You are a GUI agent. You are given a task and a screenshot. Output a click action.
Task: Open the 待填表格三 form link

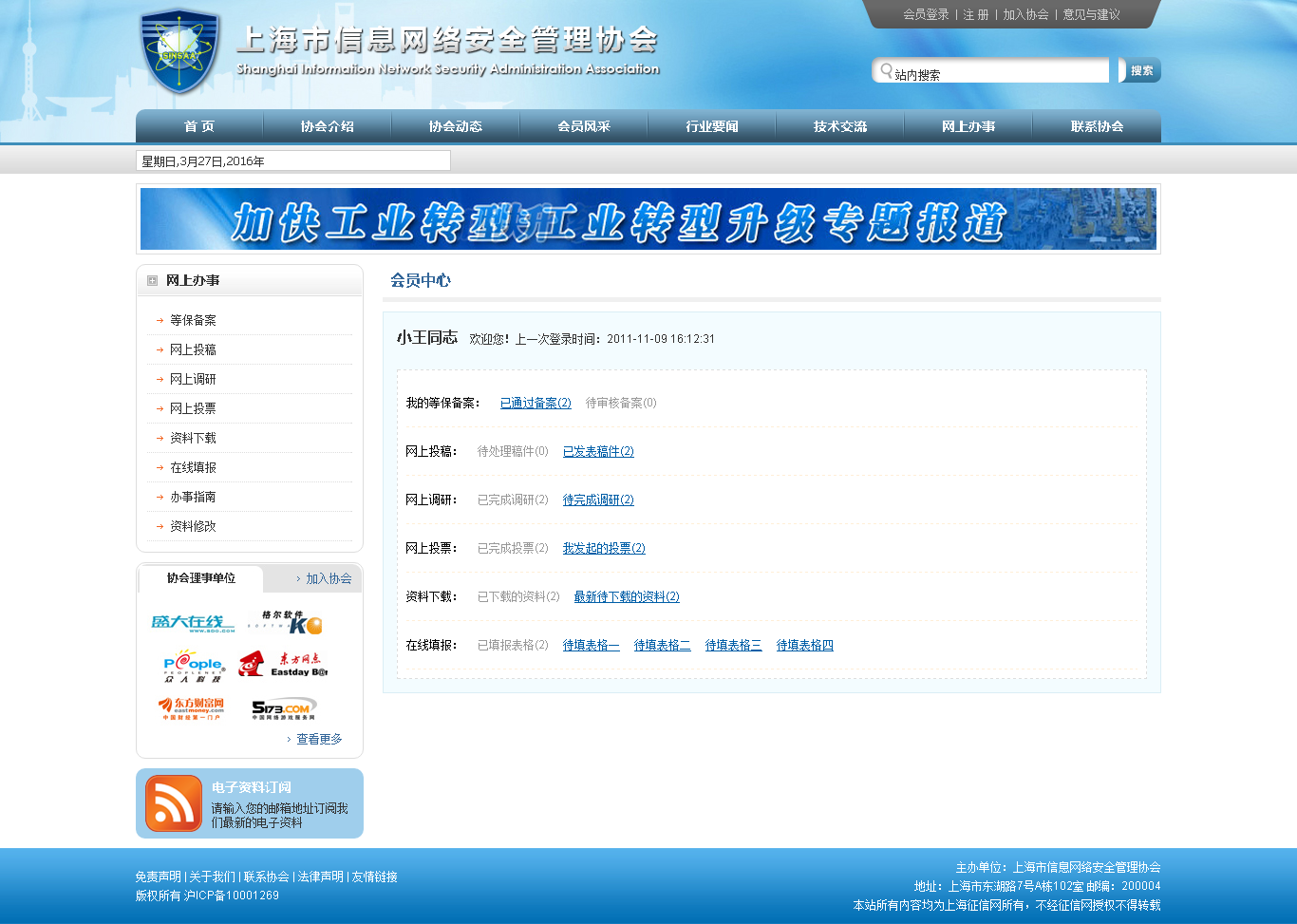click(733, 646)
